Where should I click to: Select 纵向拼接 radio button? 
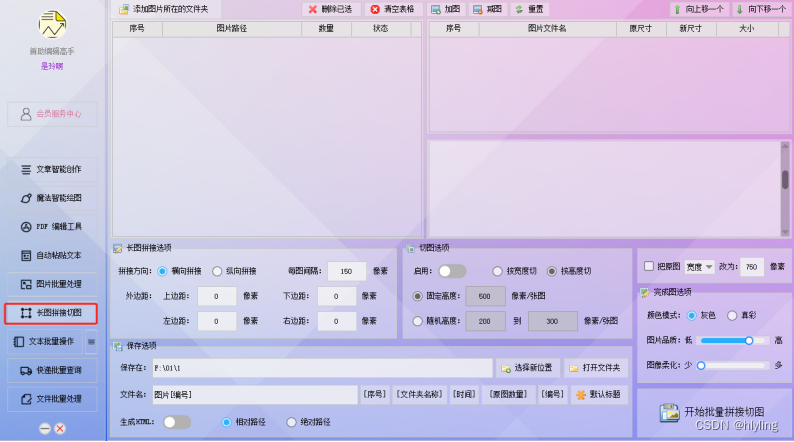[x=217, y=271]
